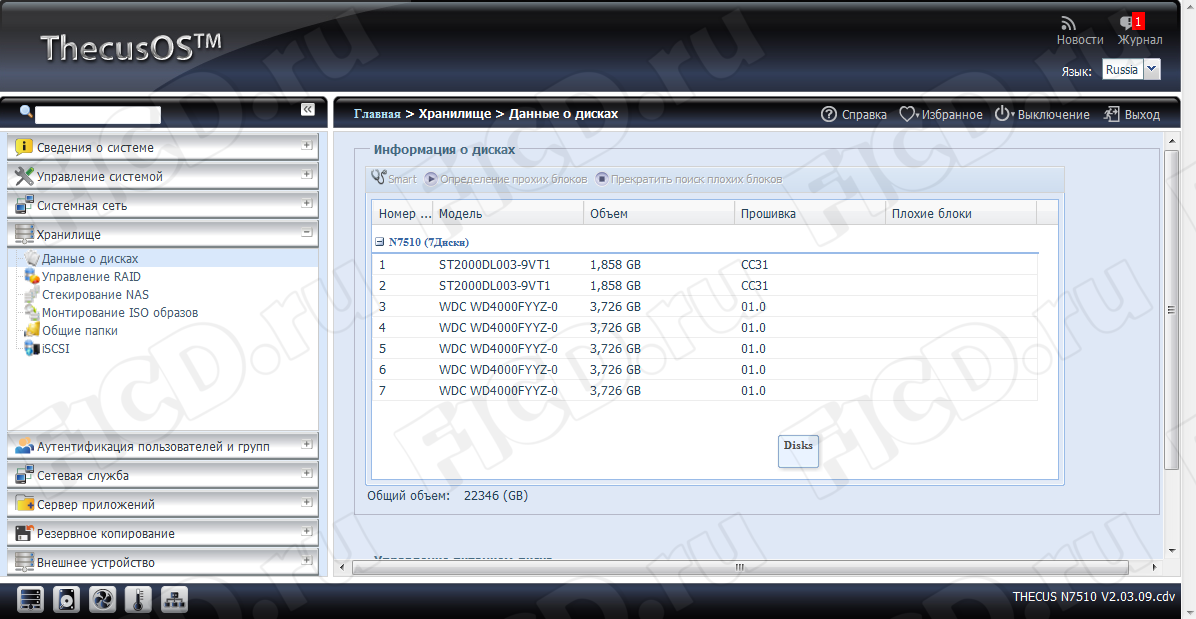The image size is (1196, 619).
Task: Select disk 5 WDC WD4000FYYZ-0 row
Action: (705, 348)
